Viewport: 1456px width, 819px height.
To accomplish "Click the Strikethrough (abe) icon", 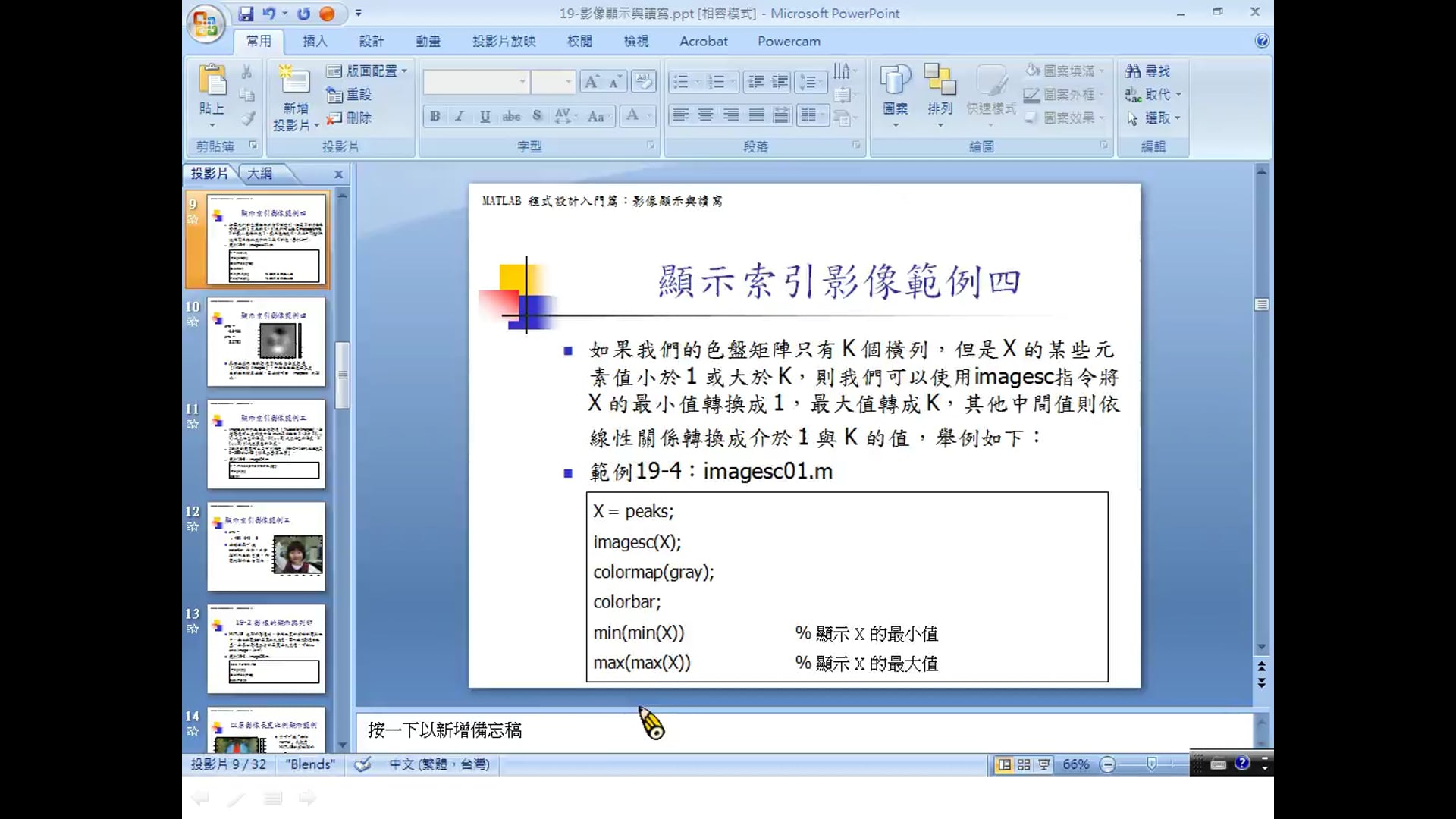I will coord(511,116).
